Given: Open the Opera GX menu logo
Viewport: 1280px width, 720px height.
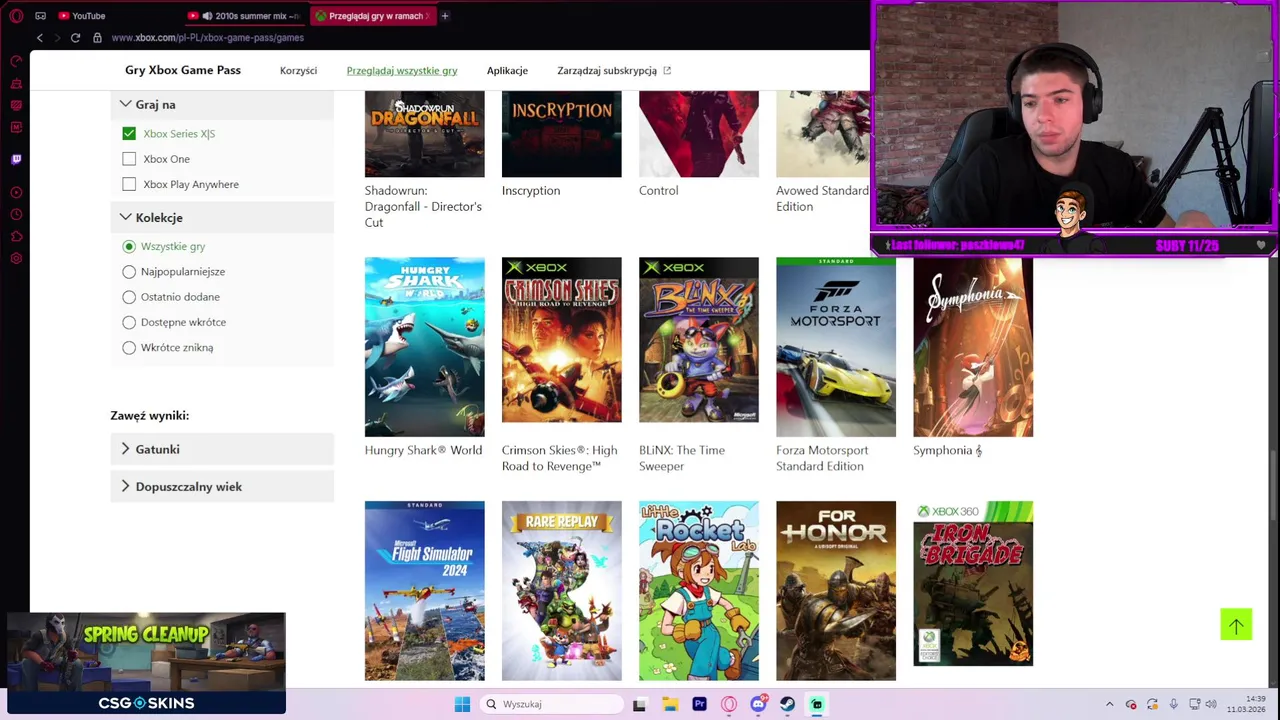Looking at the screenshot, I should click(x=16, y=16).
